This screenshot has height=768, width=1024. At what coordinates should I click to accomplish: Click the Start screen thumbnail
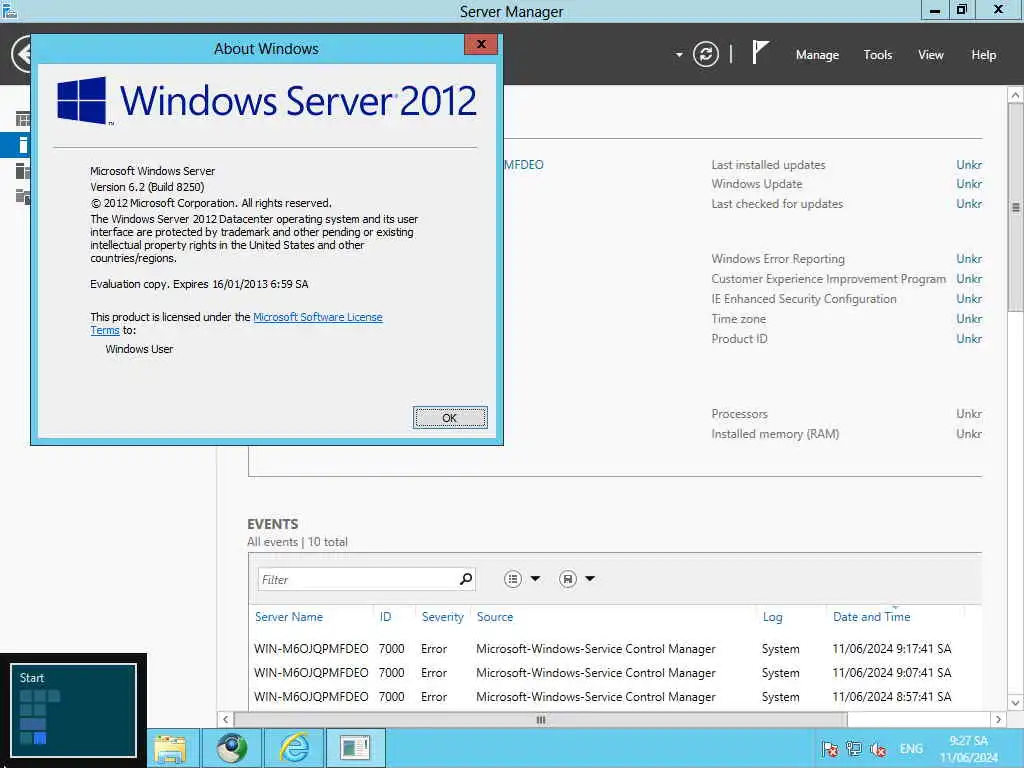pyautogui.click(x=73, y=710)
